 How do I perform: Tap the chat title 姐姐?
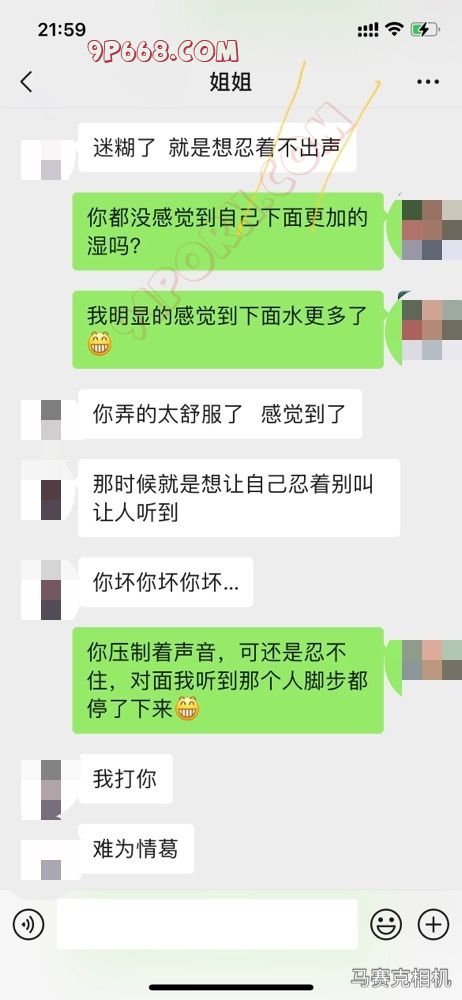tap(230, 82)
